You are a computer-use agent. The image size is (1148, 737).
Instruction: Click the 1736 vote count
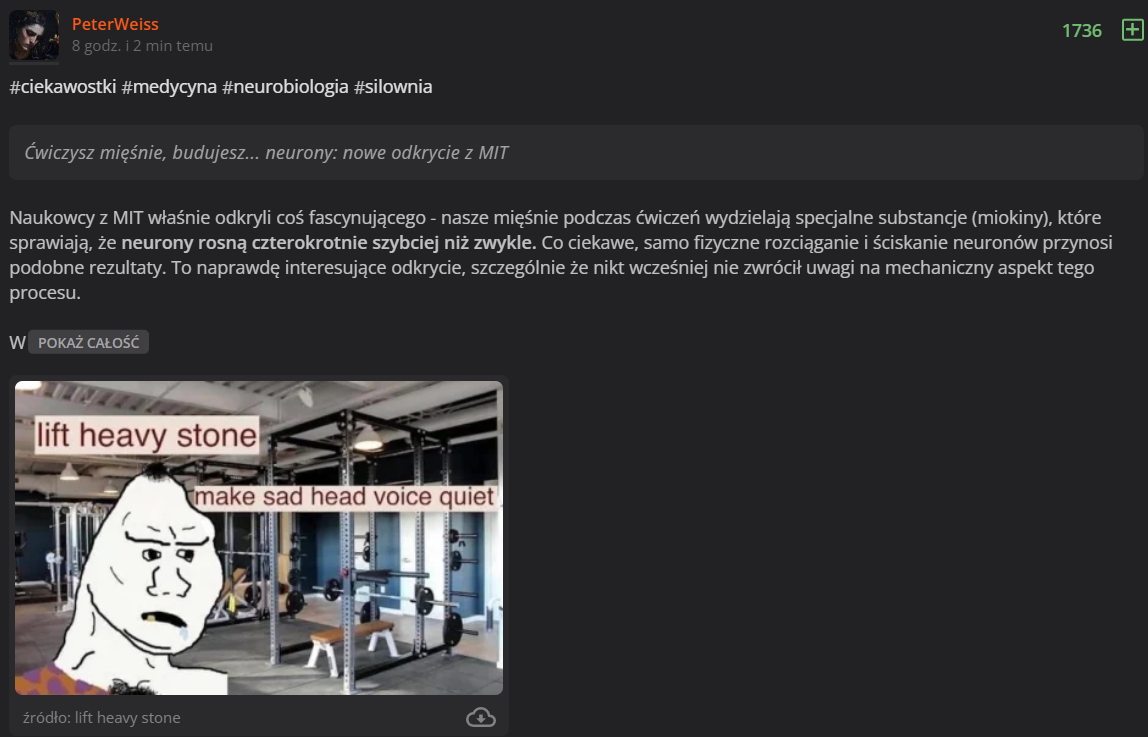(x=1081, y=30)
